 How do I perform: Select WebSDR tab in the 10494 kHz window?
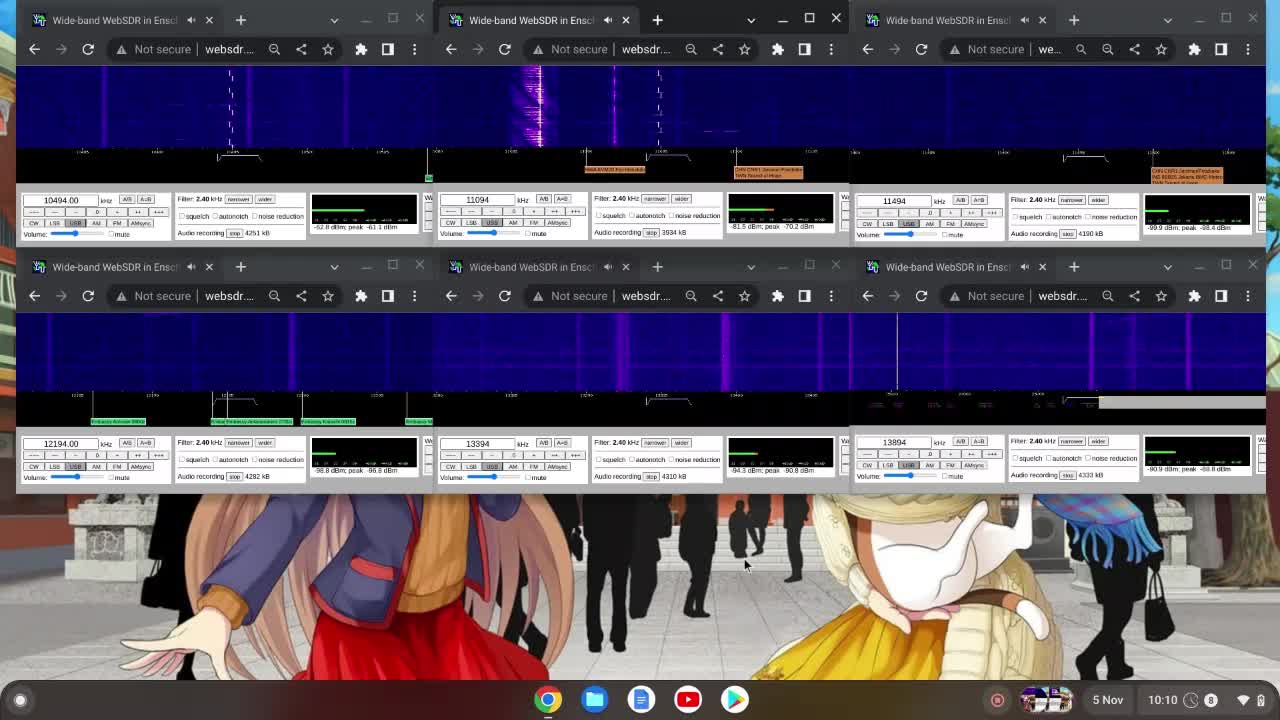click(x=122, y=20)
